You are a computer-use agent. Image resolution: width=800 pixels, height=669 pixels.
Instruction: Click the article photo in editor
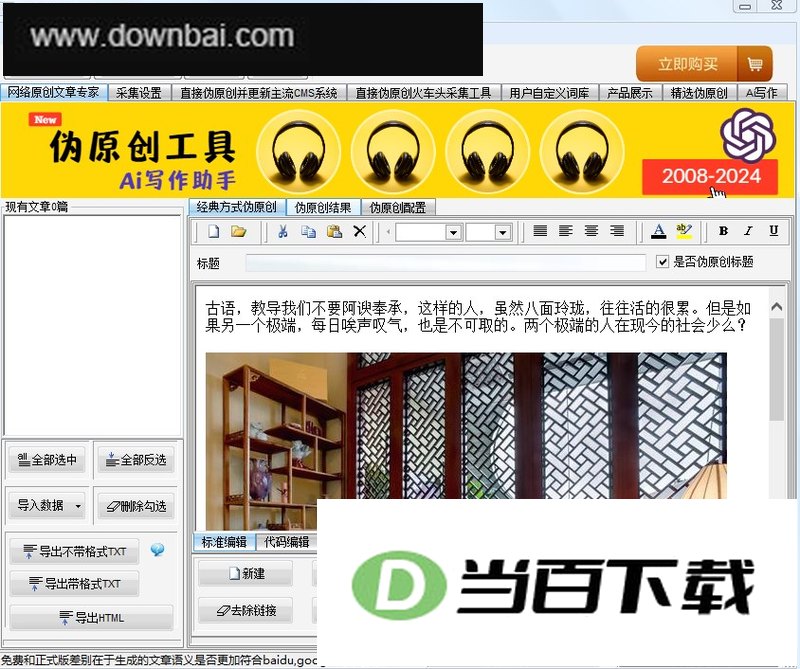[466, 425]
